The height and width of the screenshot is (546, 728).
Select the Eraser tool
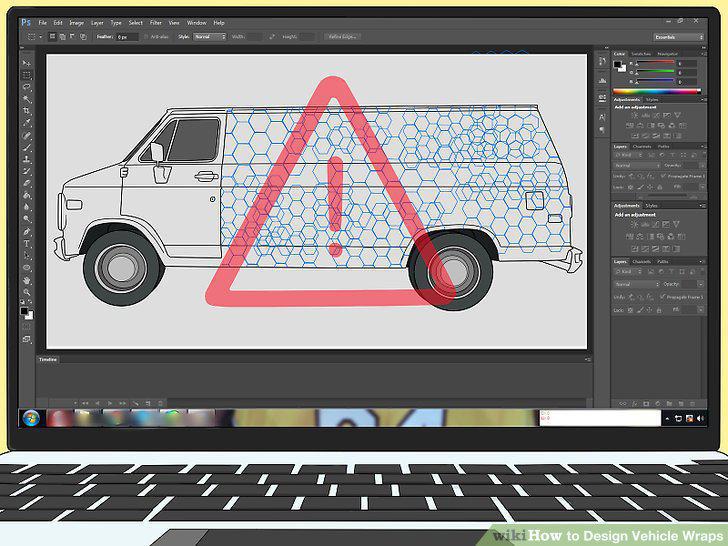click(26, 183)
